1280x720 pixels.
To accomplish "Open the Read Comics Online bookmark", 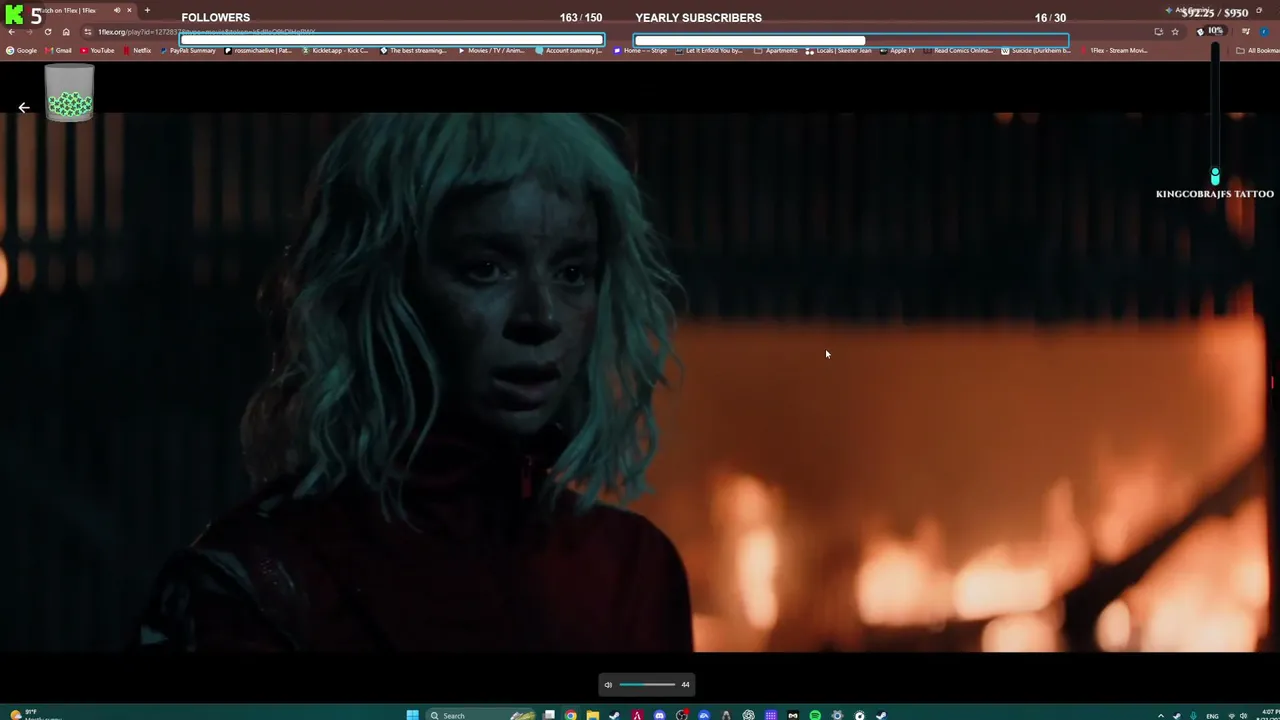I will [957, 50].
